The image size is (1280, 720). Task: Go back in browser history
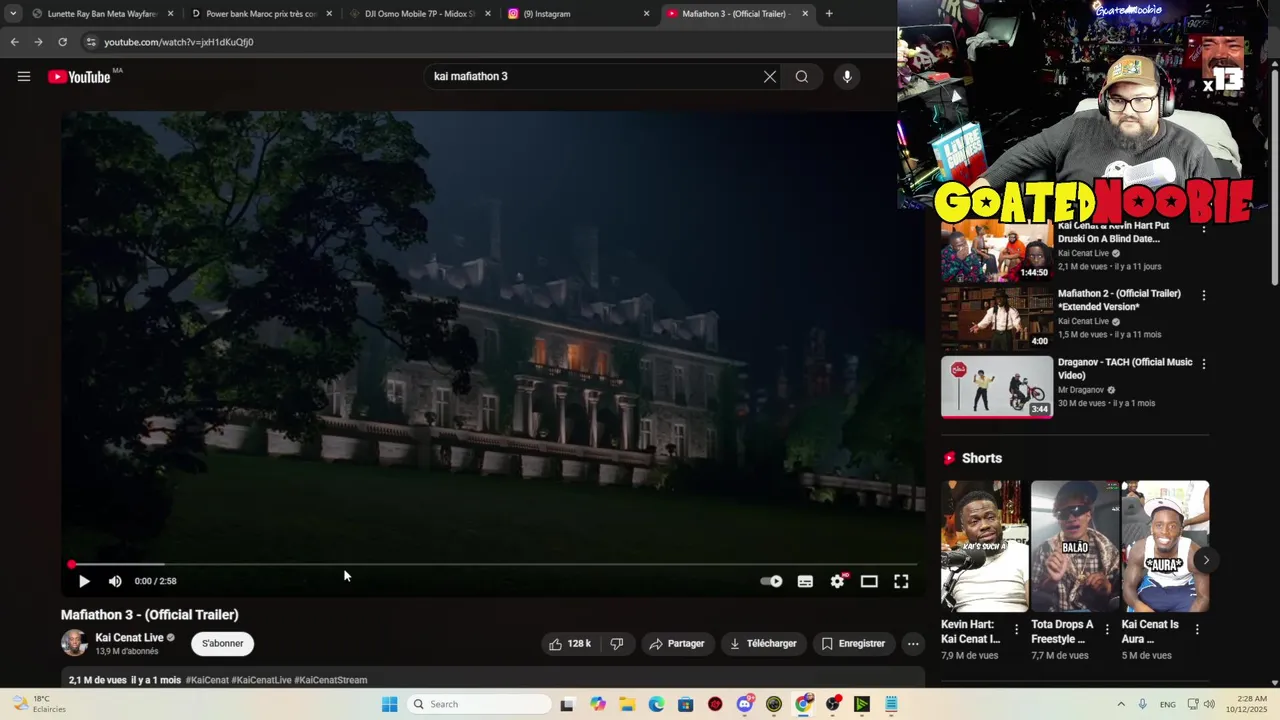(14, 42)
